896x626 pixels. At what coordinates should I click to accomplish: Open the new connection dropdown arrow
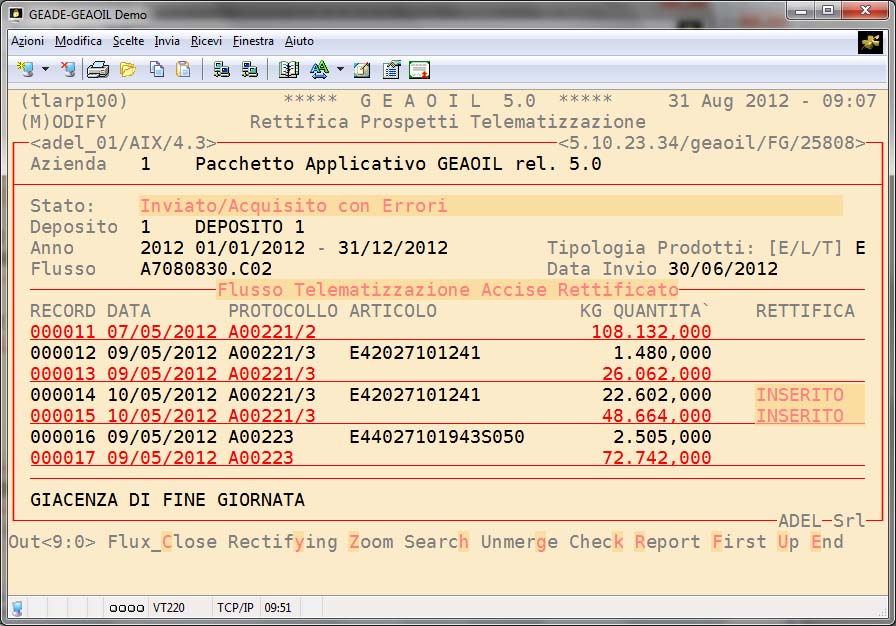coord(45,70)
